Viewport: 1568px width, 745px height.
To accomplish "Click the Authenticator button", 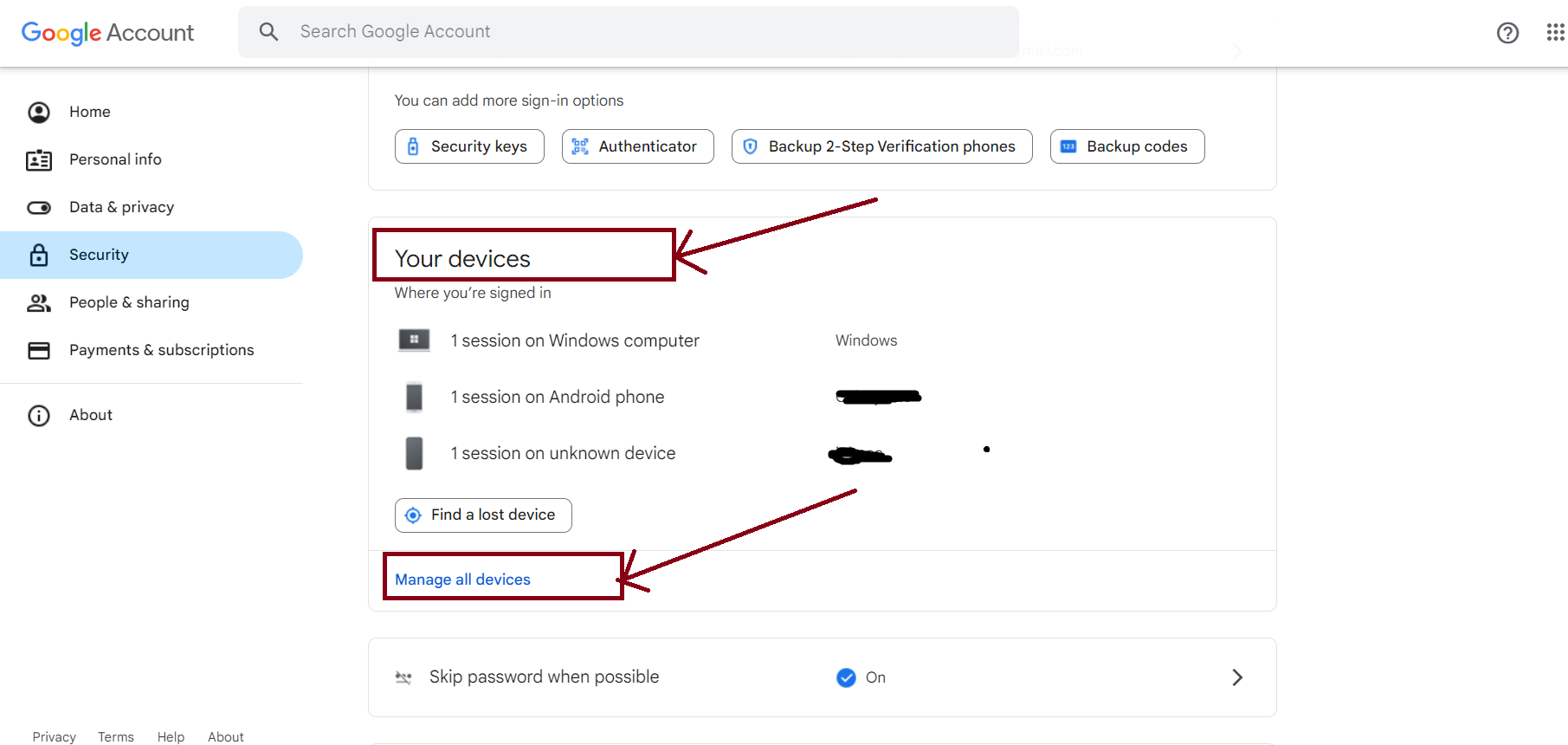I will [x=637, y=146].
